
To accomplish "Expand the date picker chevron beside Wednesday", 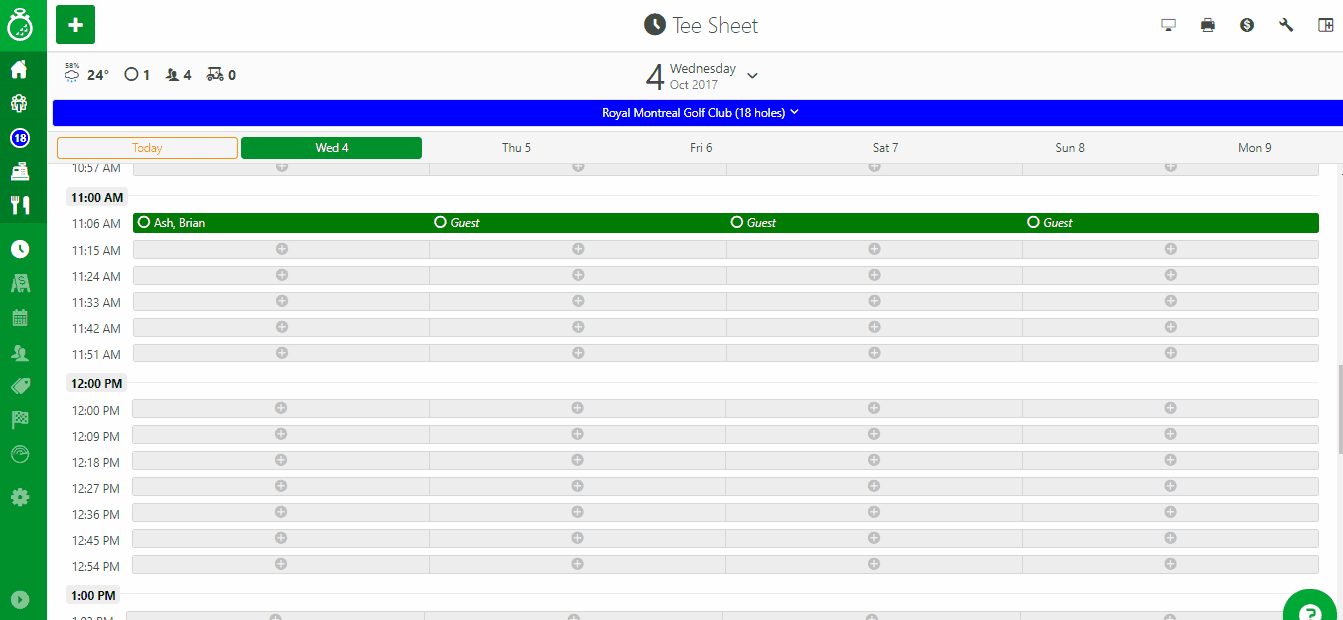I will click(x=753, y=76).
